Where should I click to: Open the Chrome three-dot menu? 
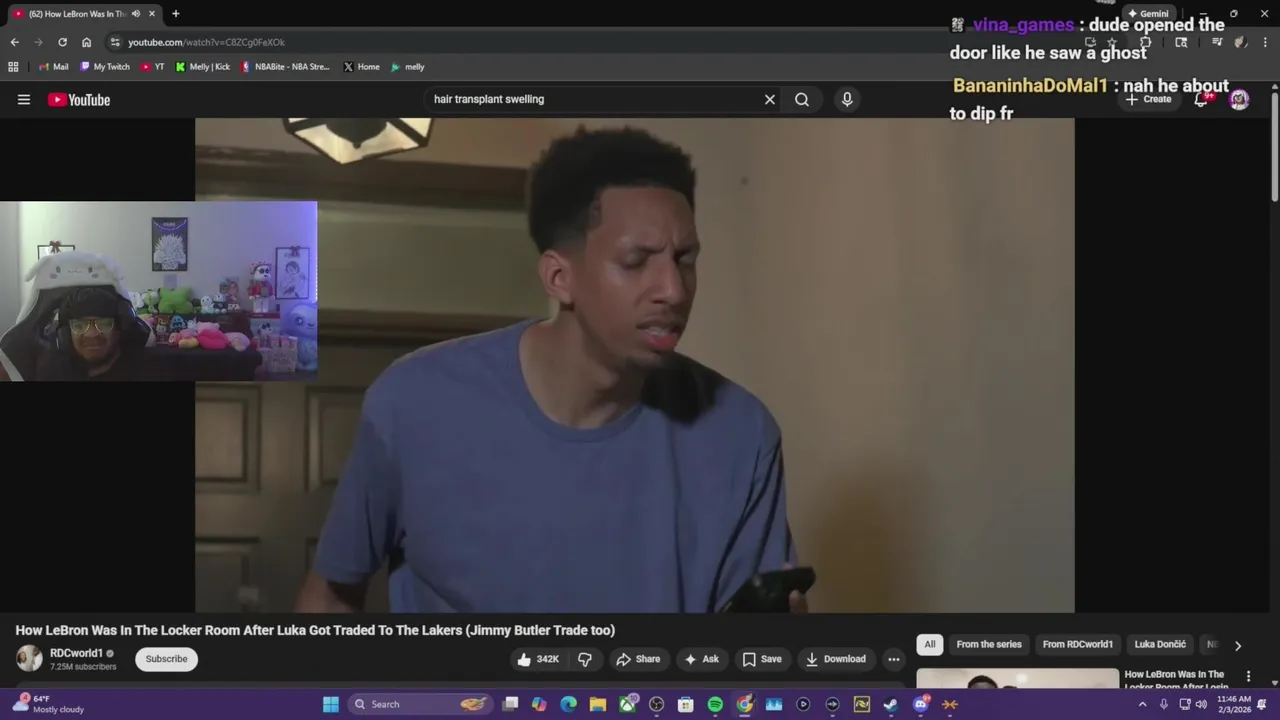coord(1265,42)
